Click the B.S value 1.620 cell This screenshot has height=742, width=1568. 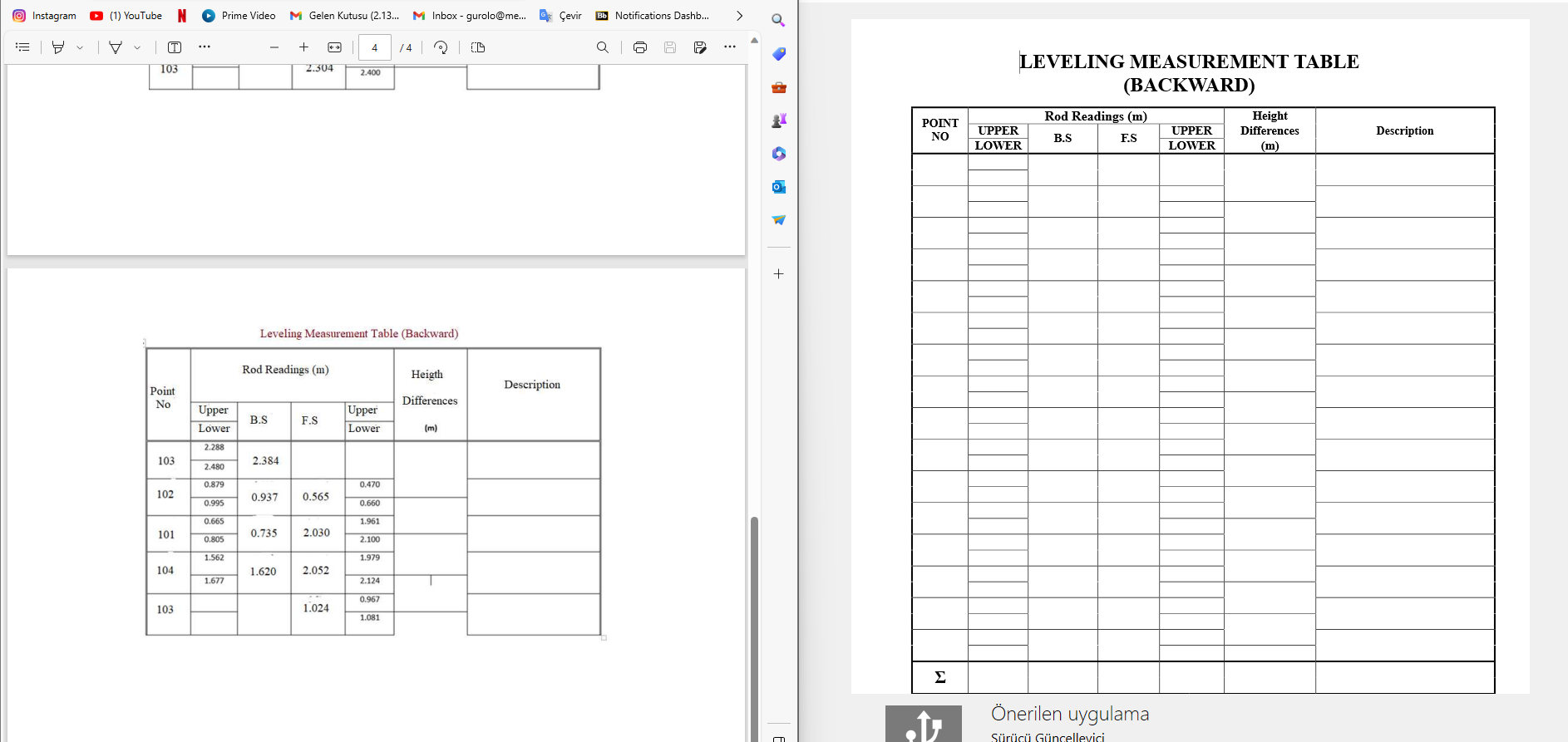[264, 571]
